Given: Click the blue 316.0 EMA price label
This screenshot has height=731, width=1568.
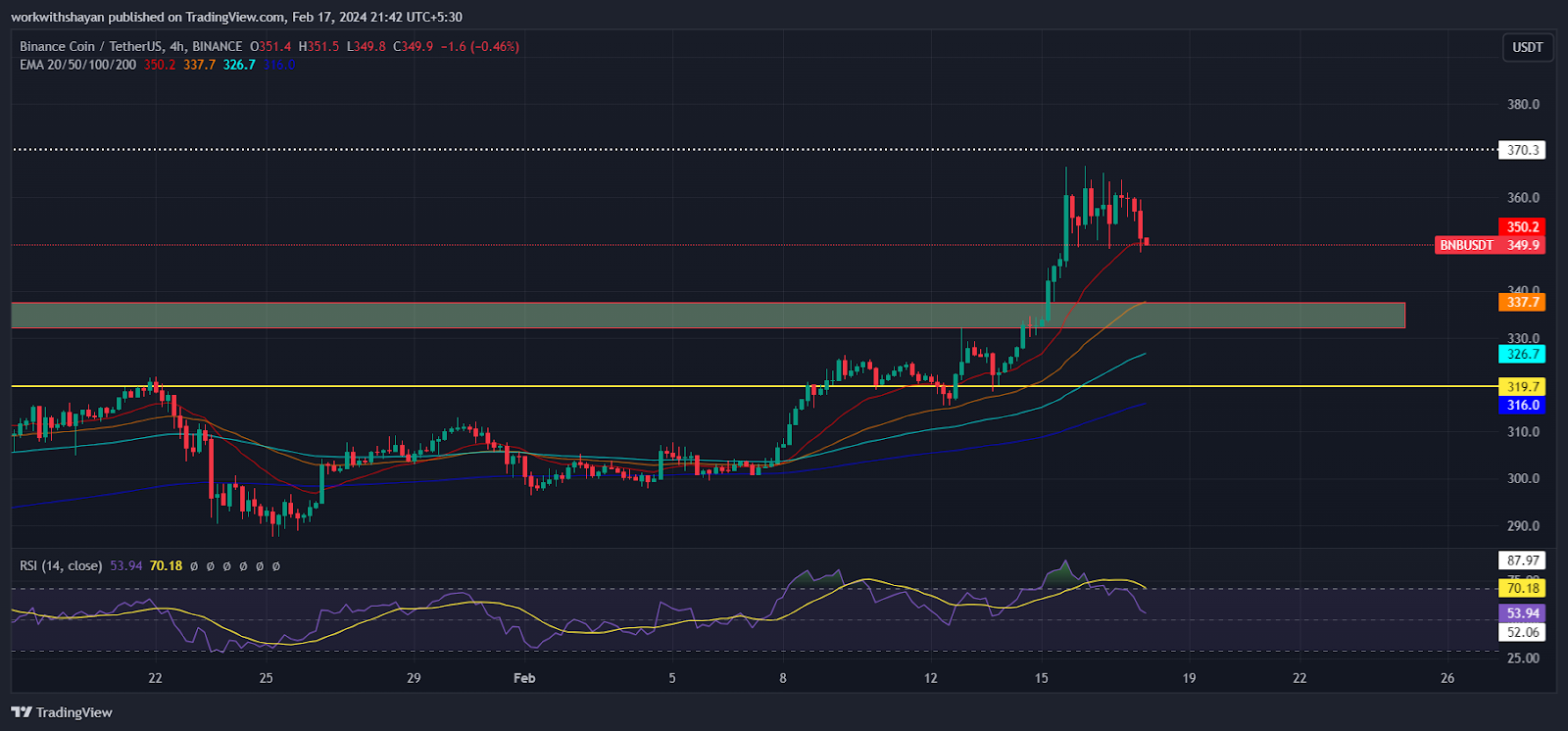Looking at the screenshot, I should 1522,405.
